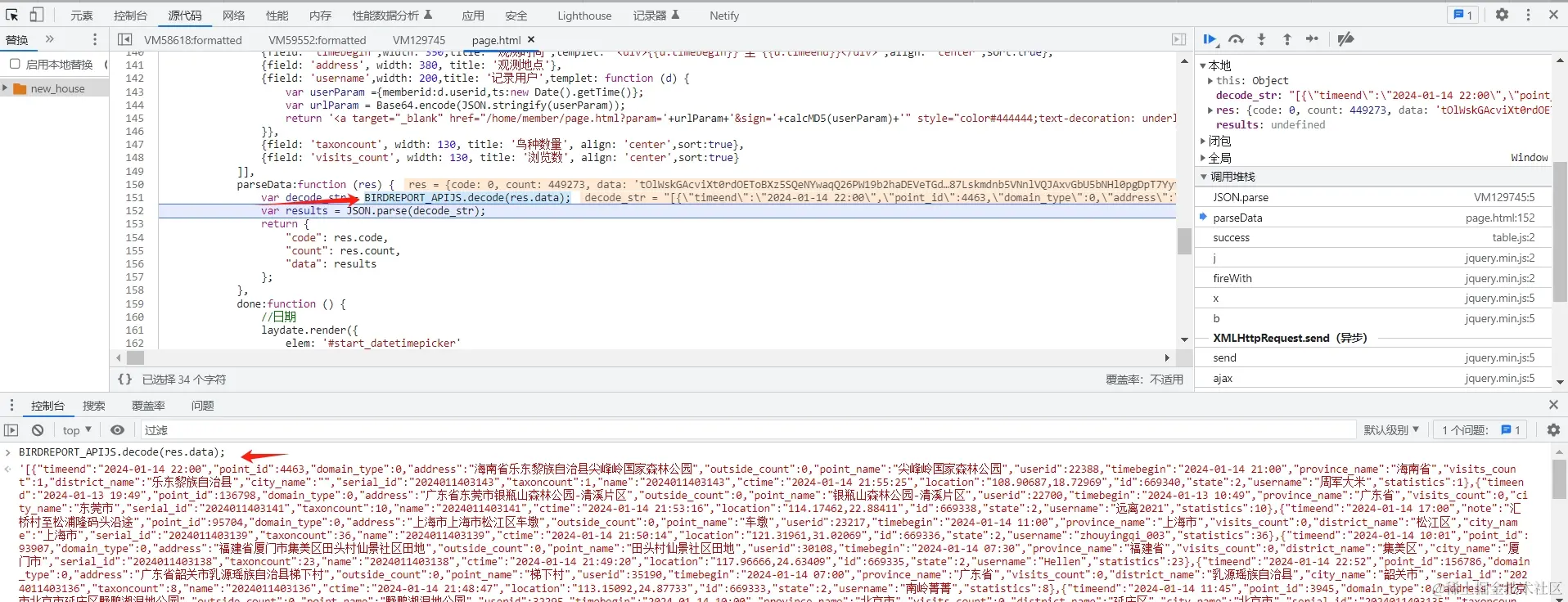Deactivate all breakpoints
1568x602 pixels.
[1345, 39]
